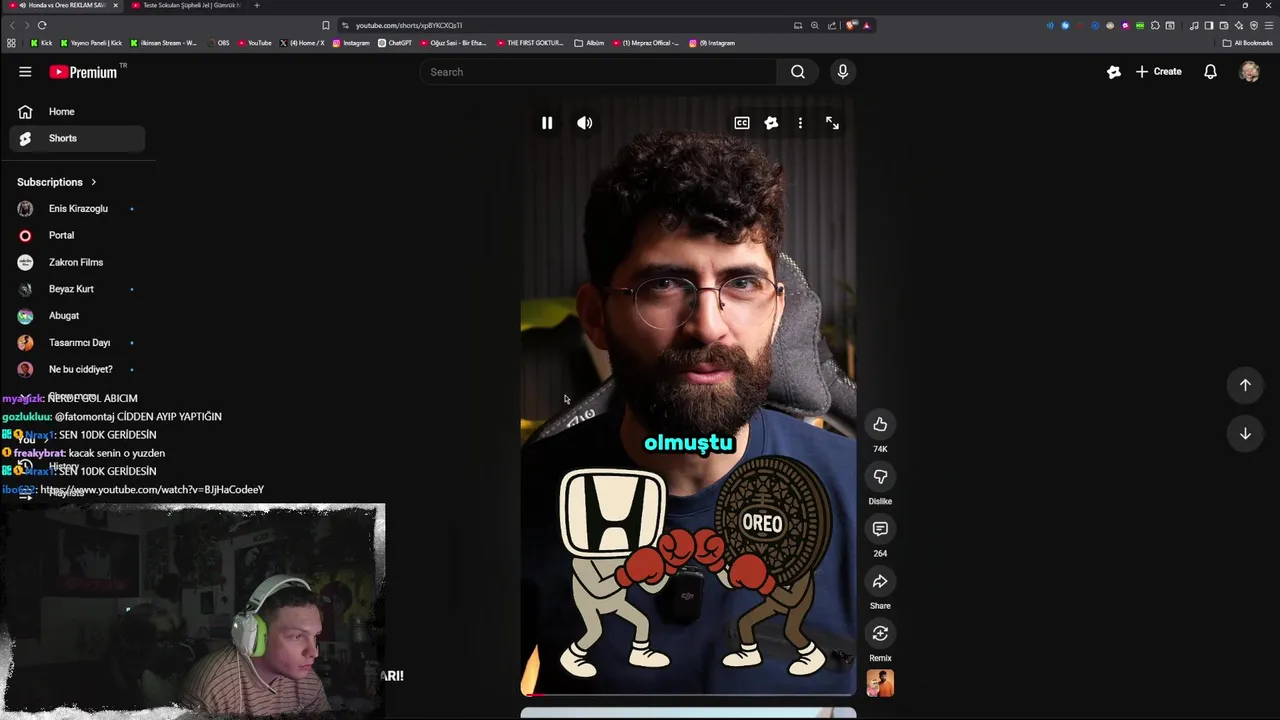Select Home in the sidebar
The image size is (1280, 720).
tap(77, 112)
